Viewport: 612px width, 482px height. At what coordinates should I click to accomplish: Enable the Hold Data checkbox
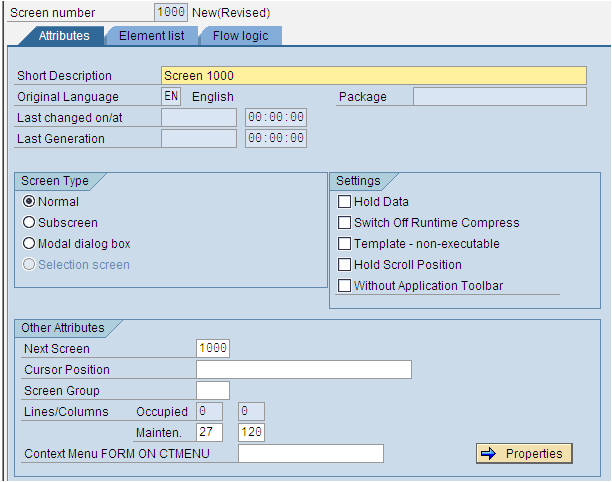click(x=344, y=201)
